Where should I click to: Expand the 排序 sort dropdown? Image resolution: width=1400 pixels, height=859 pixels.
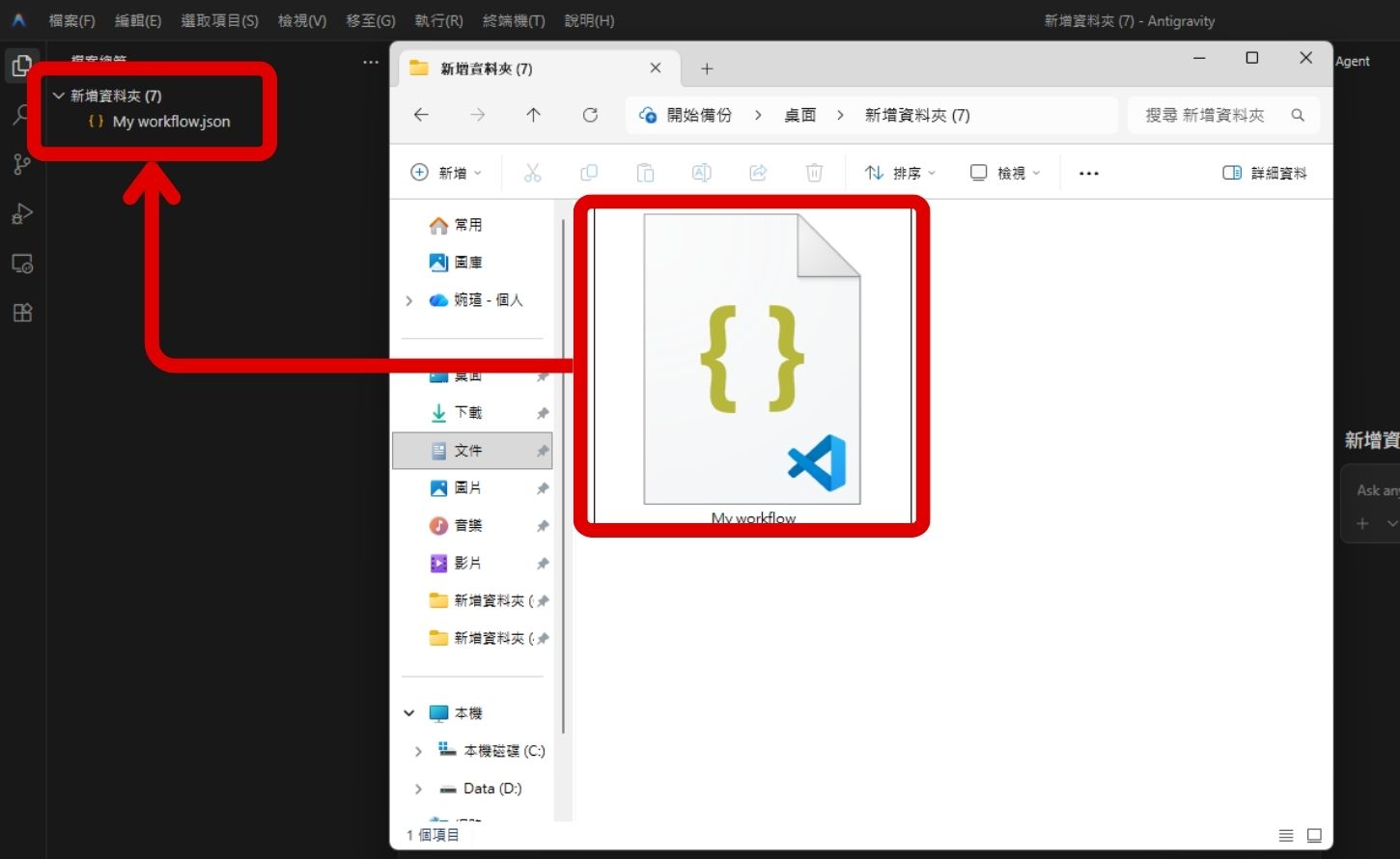pos(900,172)
